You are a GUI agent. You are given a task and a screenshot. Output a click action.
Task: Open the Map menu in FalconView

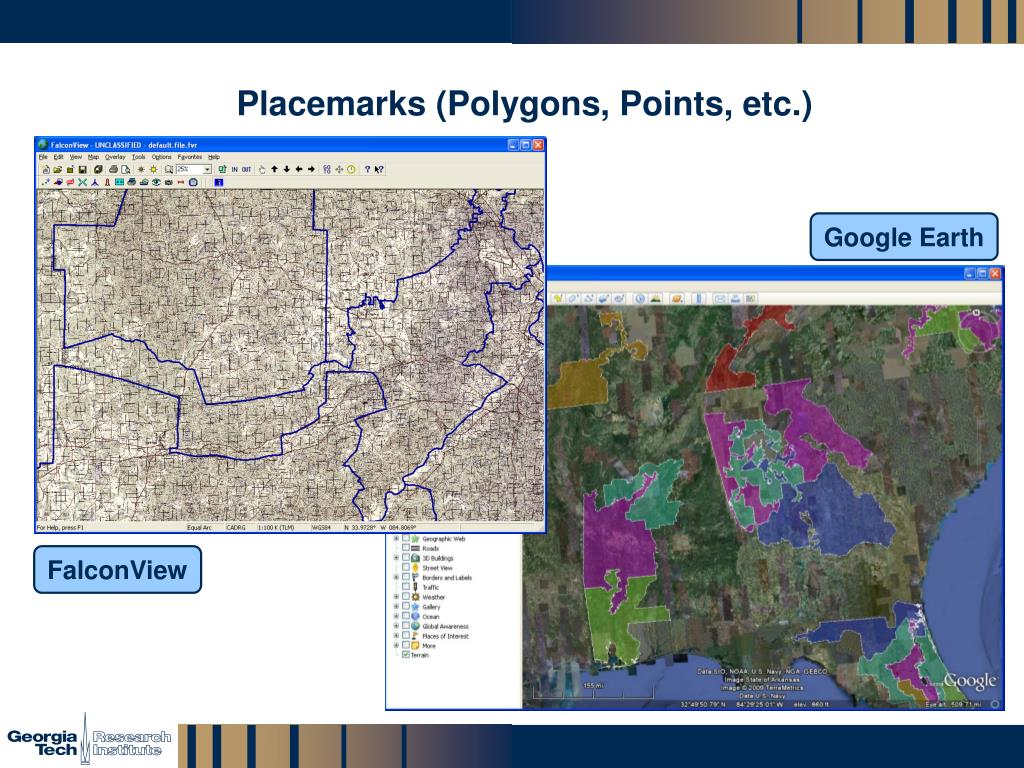coord(93,157)
